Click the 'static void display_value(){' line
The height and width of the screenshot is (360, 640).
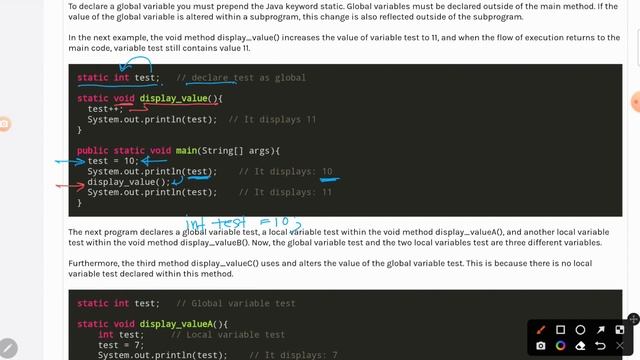tap(150, 98)
